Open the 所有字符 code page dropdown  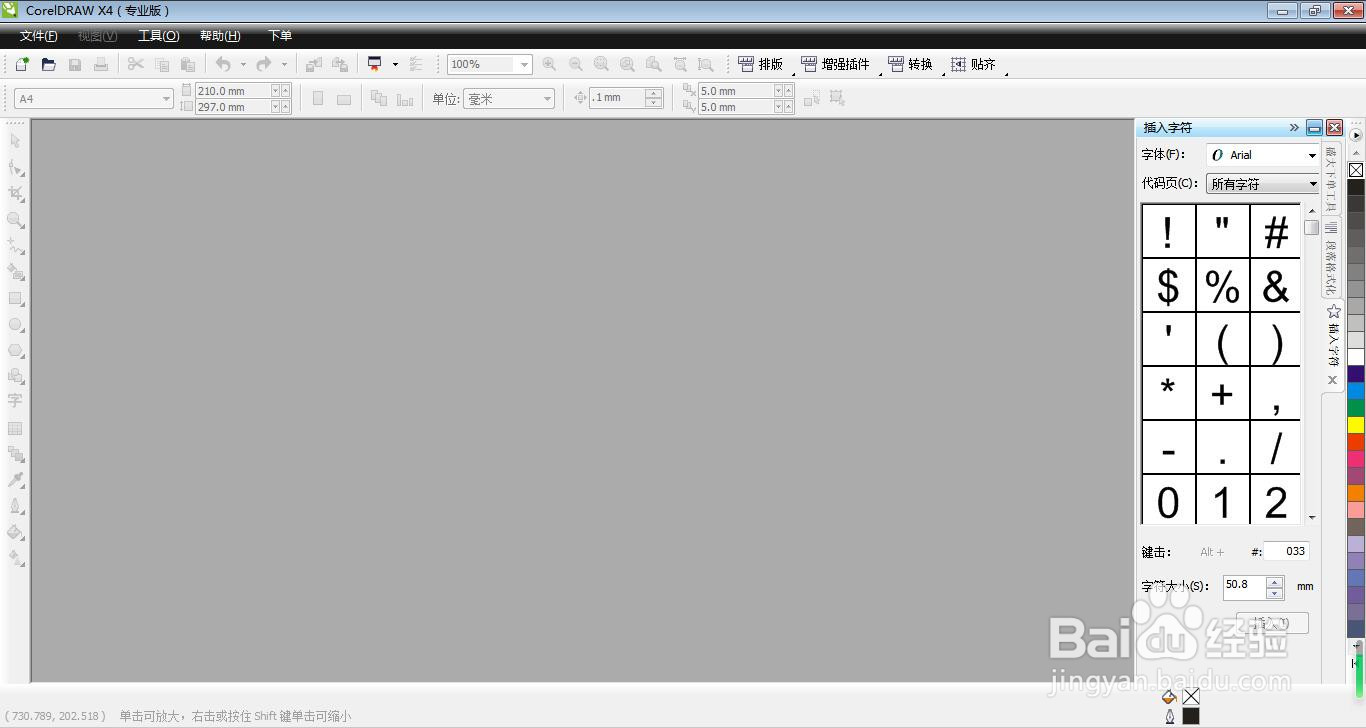(x=1312, y=184)
